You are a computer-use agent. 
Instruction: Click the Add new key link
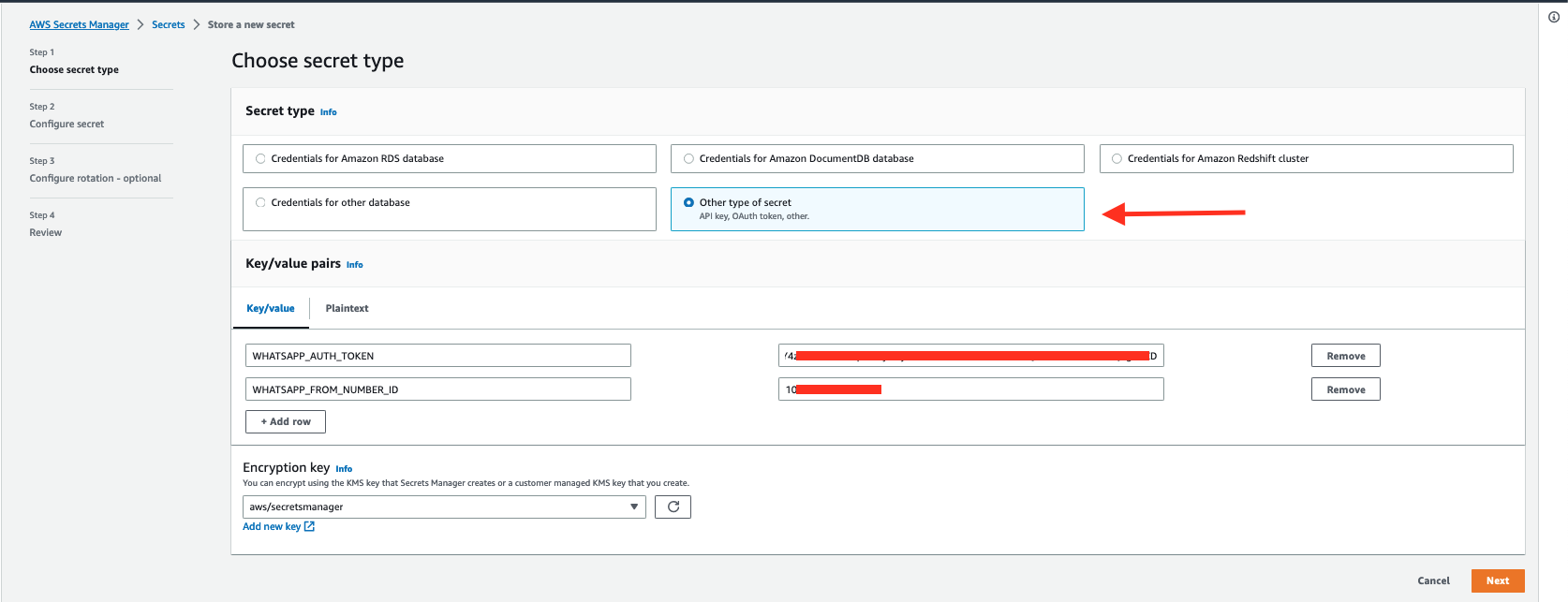coord(272,526)
